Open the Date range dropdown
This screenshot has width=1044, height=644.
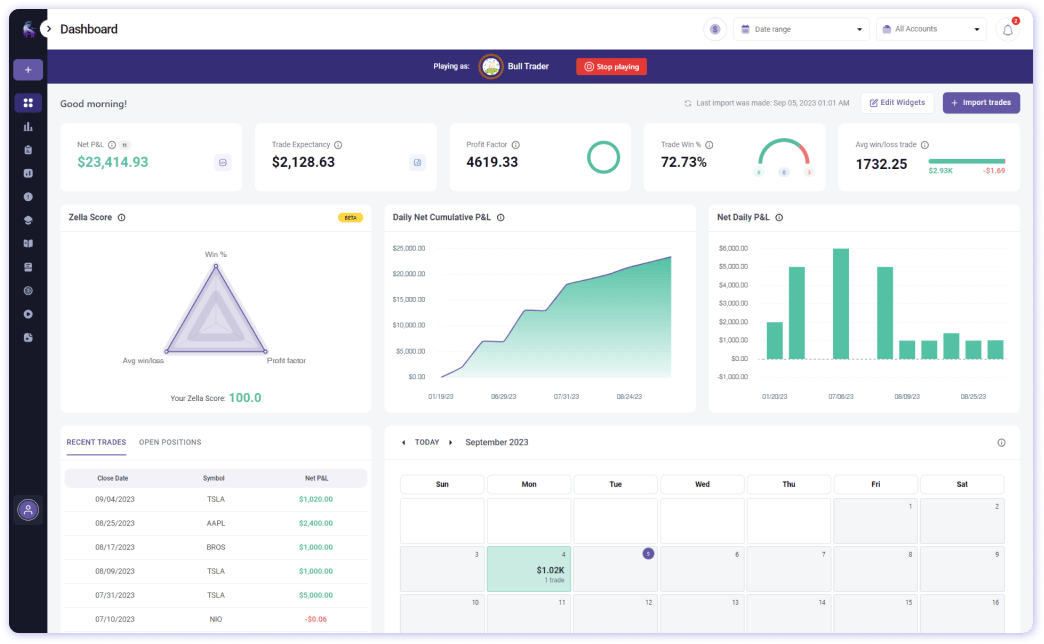click(801, 29)
